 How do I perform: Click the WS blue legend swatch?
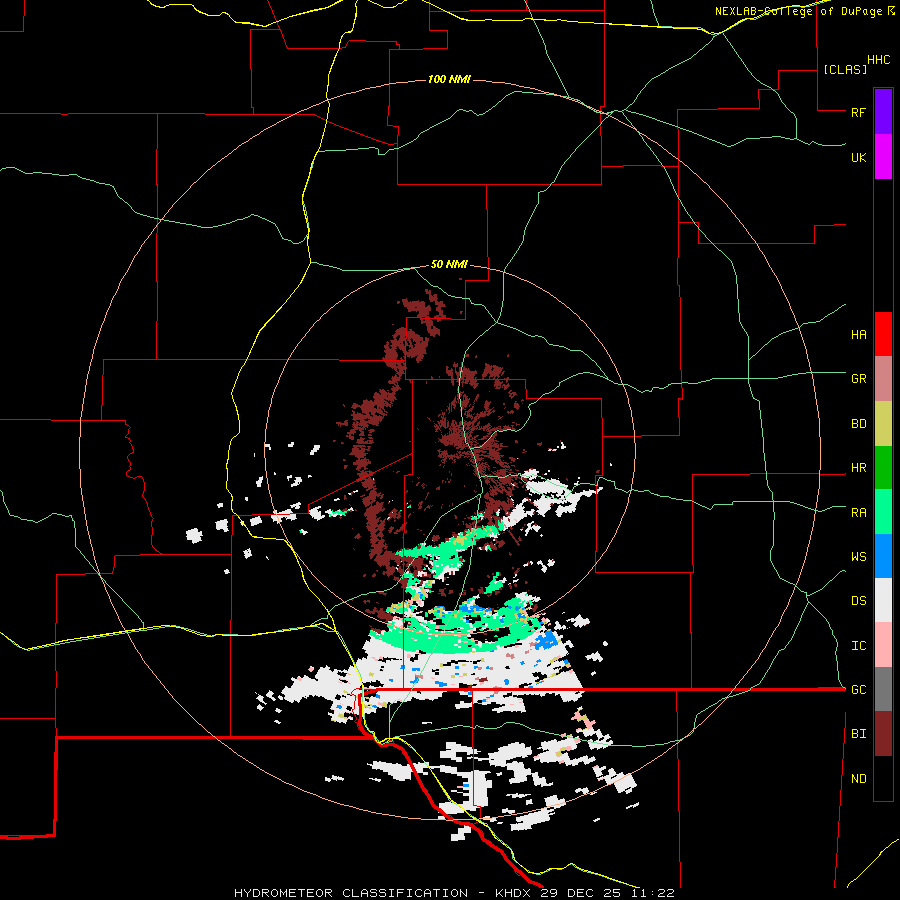883,556
